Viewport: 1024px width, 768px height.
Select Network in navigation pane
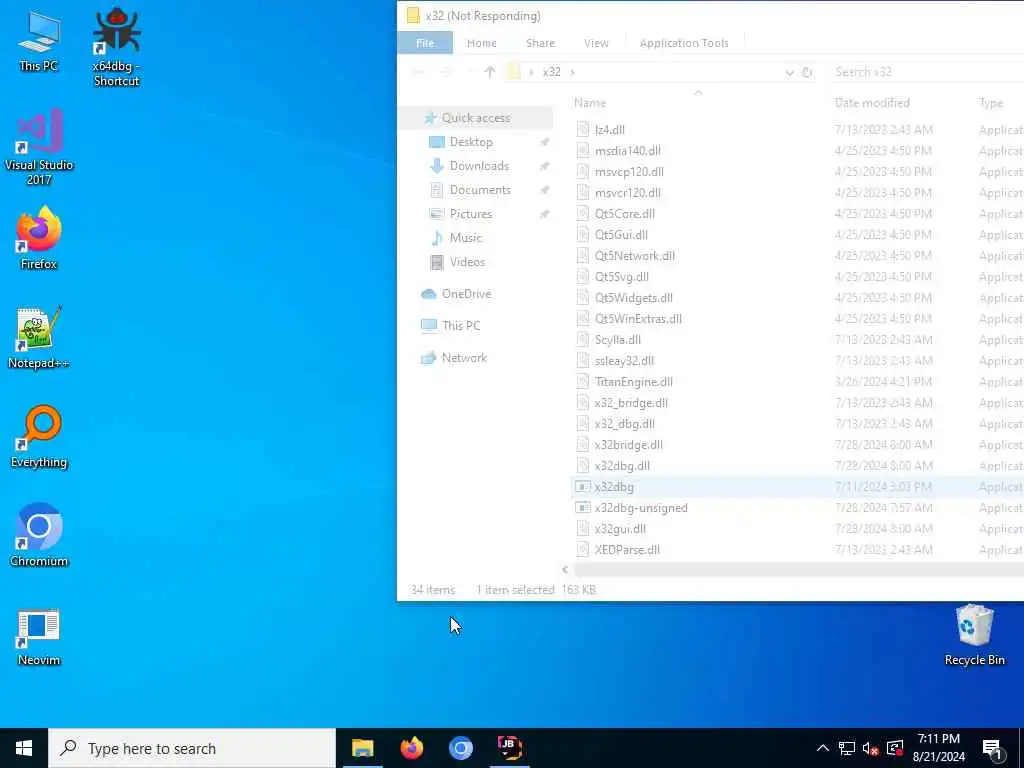464,358
